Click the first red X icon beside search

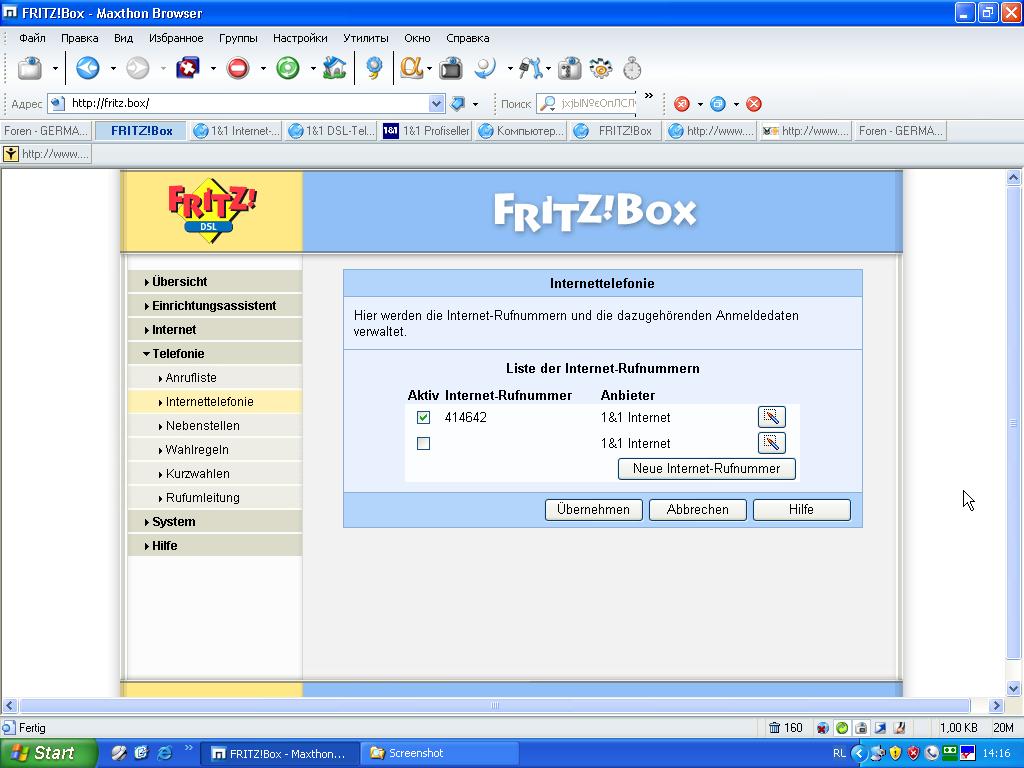pos(682,104)
